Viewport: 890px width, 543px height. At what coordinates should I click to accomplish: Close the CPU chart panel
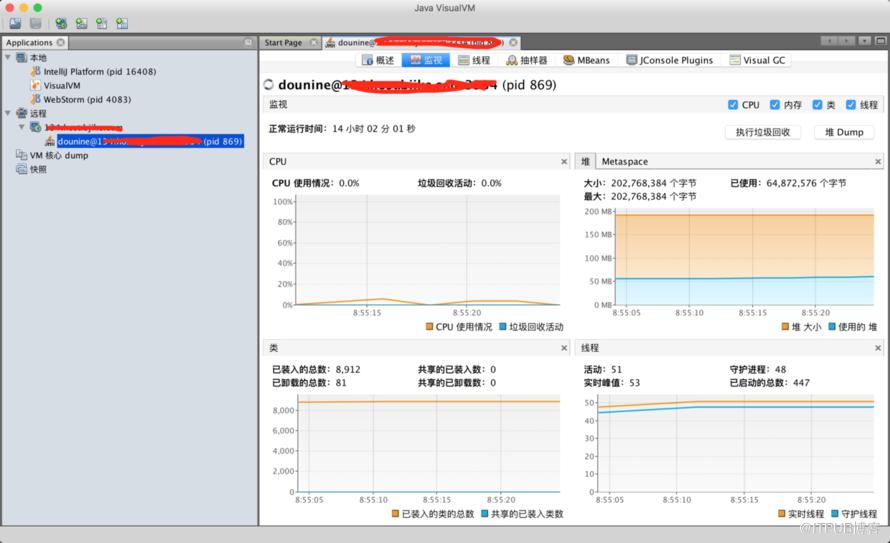[564, 162]
